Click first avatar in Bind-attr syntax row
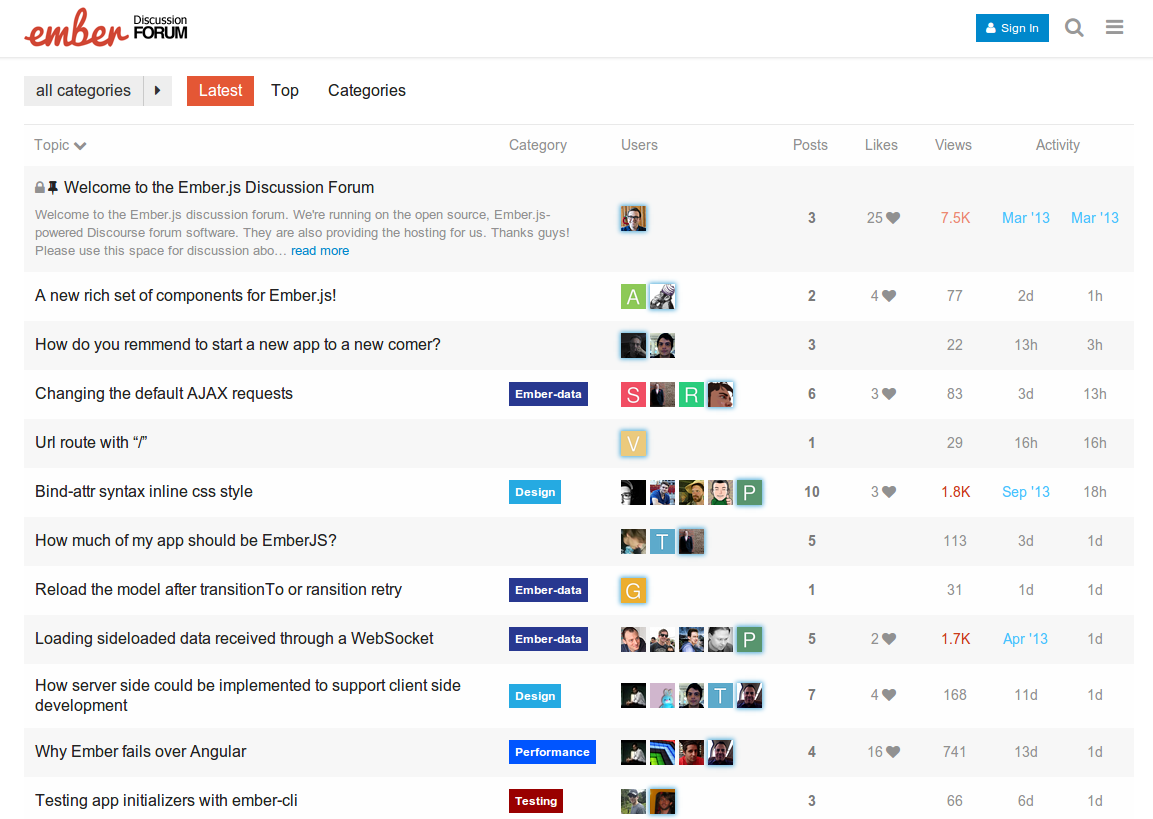 pyautogui.click(x=633, y=493)
